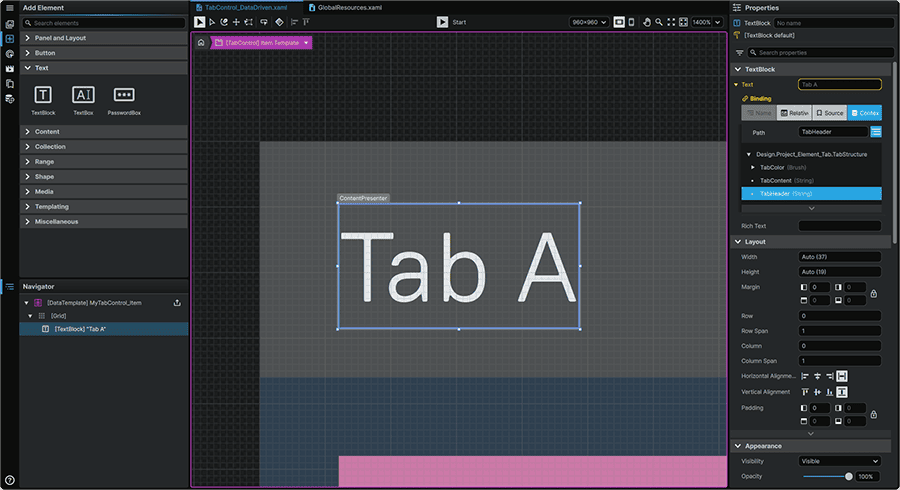
Task: Switch to GlobalResources.xaml tab
Action: (x=346, y=7)
